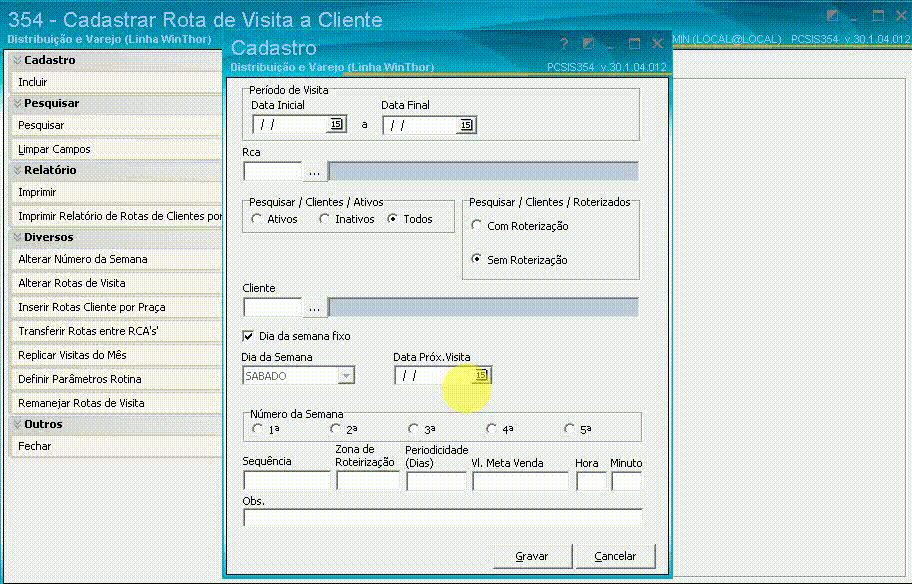
Task: Click the Sequência input field
Action: click(287, 480)
